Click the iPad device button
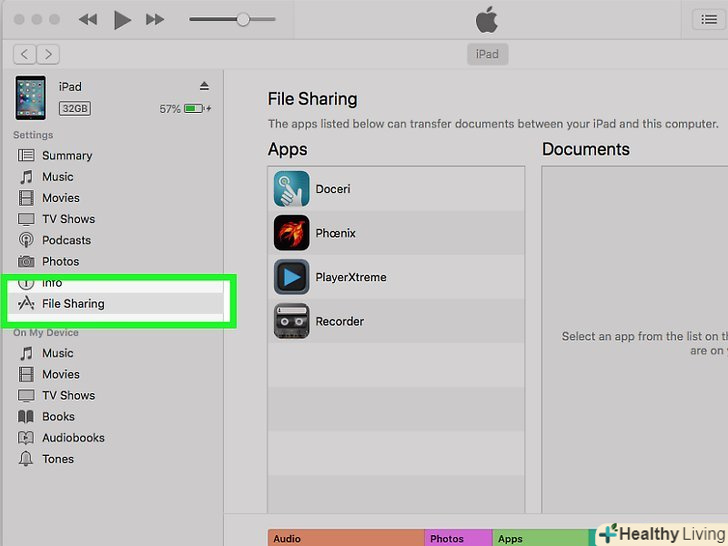This screenshot has height=546, width=728. point(487,54)
